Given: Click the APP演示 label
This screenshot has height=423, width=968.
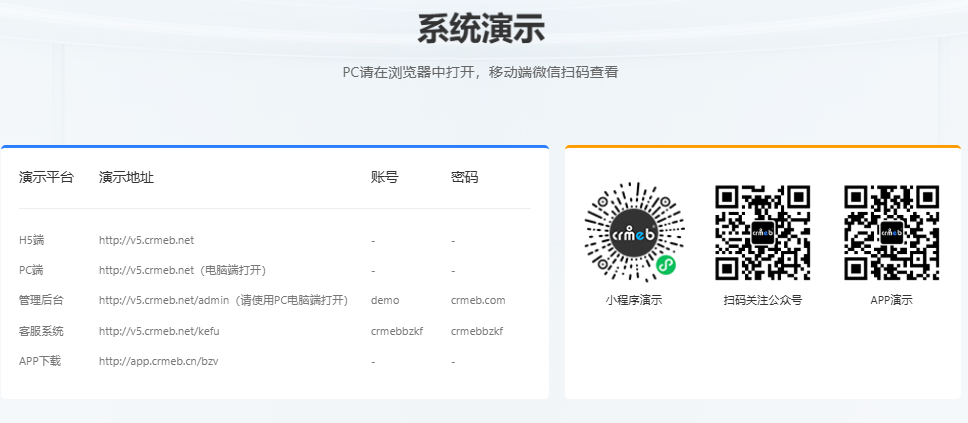Looking at the screenshot, I should [891, 299].
